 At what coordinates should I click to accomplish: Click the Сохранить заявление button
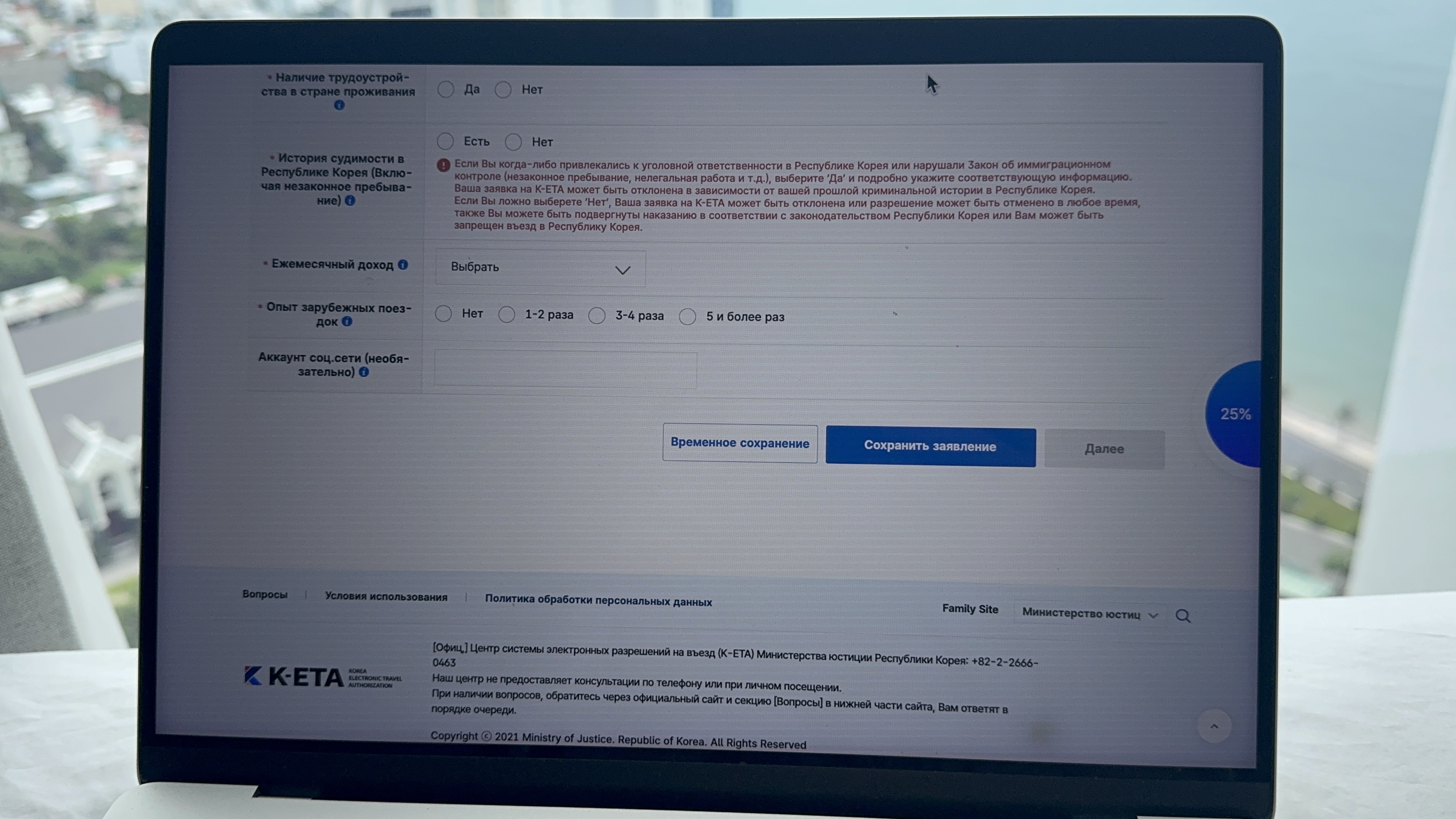[x=930, y=447]
